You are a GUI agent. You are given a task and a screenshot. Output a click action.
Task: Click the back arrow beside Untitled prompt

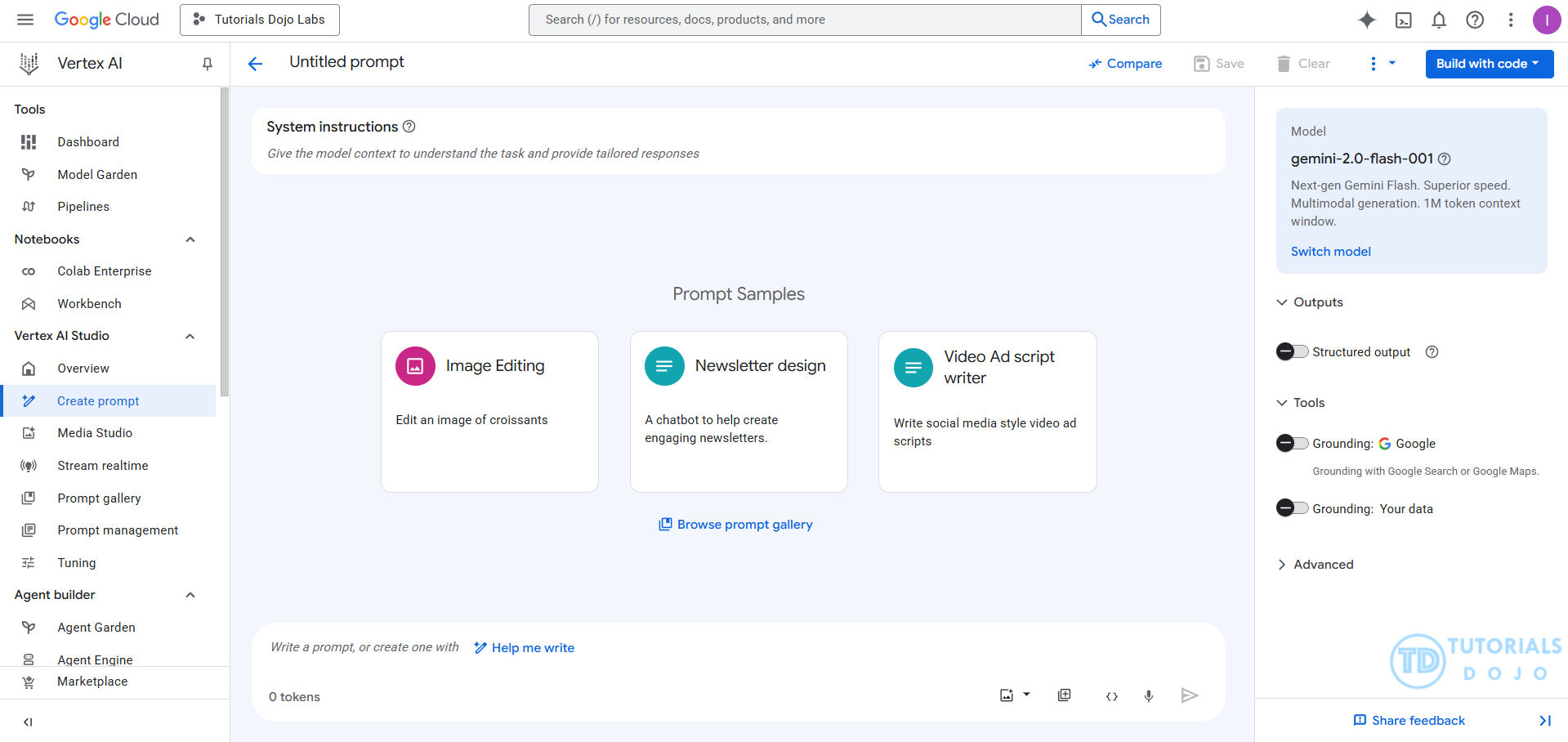click(x=255, y=64)
